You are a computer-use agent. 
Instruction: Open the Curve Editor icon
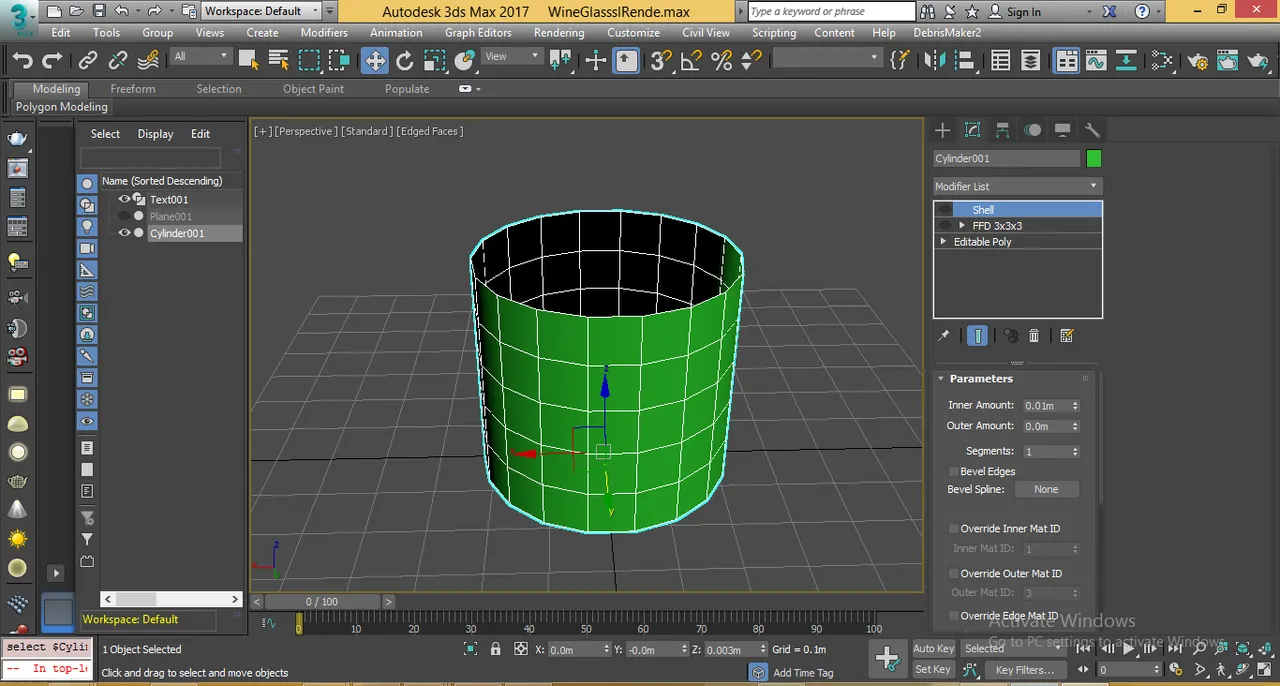click(x=1096, y=61)
